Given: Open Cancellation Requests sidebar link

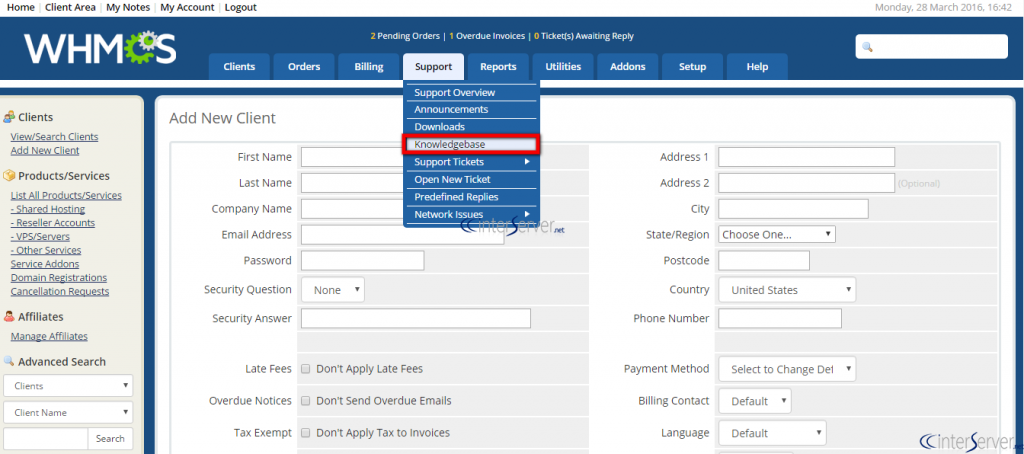Looking at the screenshot, I should [60, 291].
